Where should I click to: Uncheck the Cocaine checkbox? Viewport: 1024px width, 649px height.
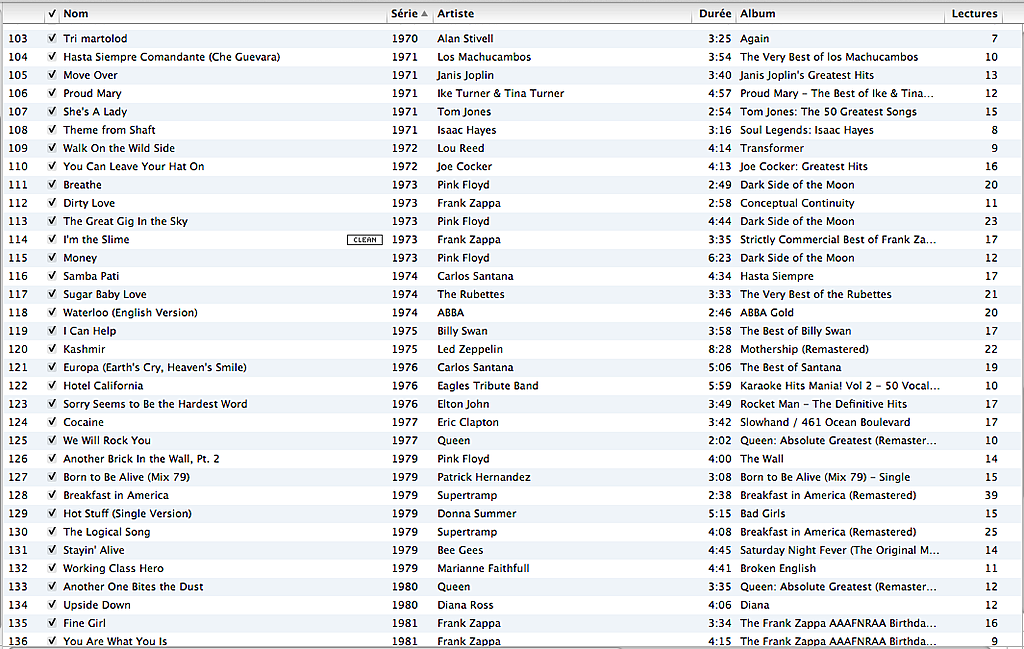coord(52,422)
